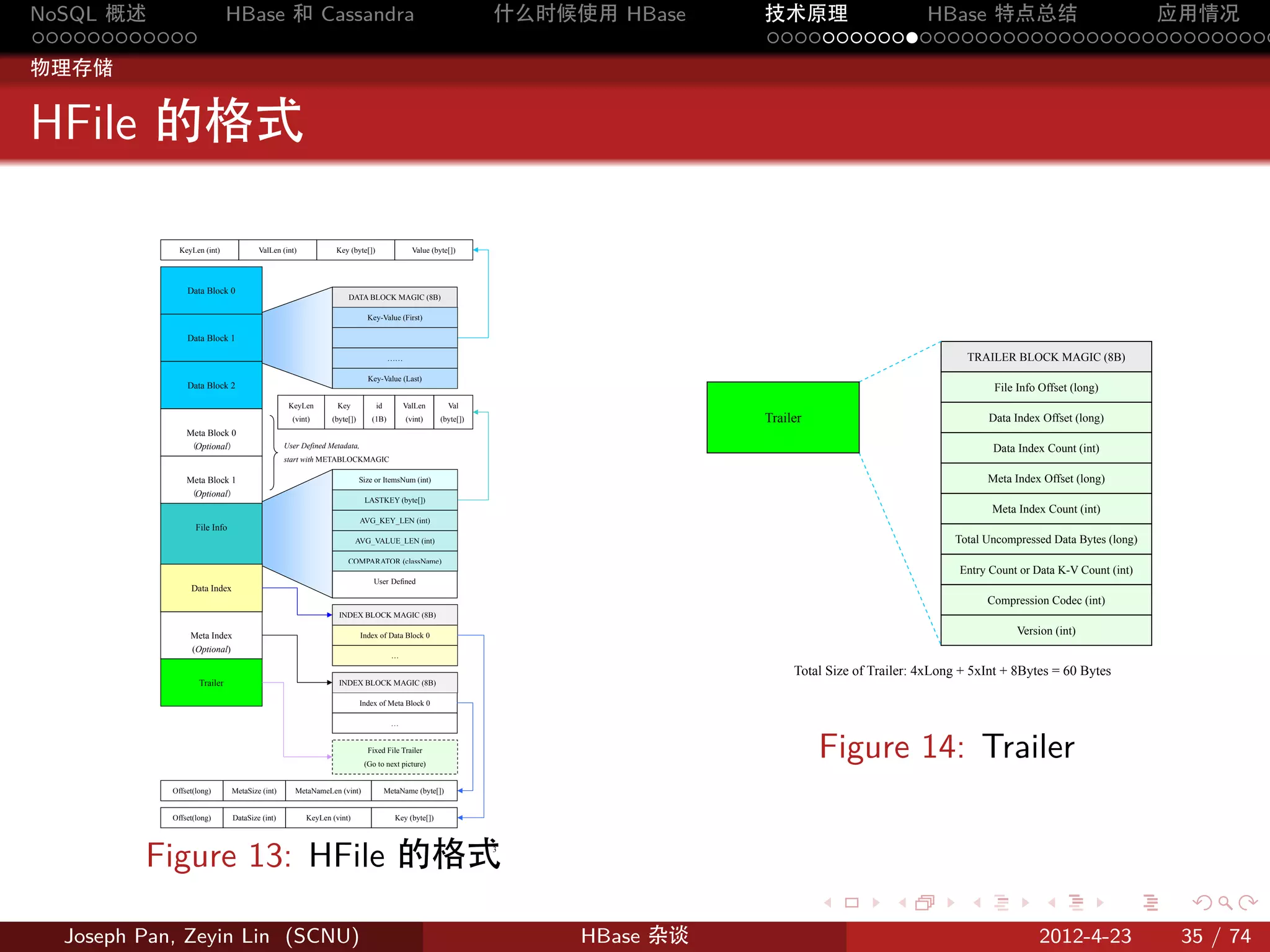The height and width of the screenshot is (952, 1270).
Task: Click the go back history arrow
Action: (1202, 902)
